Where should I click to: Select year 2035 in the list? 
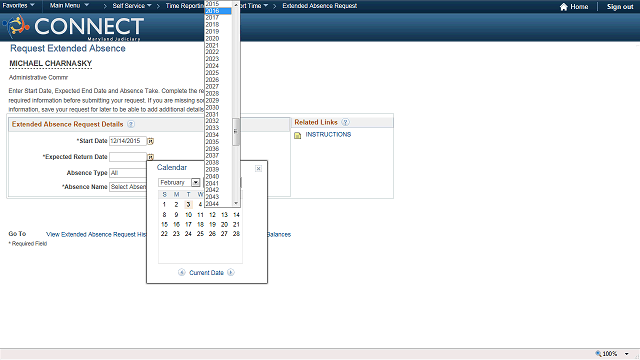218,142
